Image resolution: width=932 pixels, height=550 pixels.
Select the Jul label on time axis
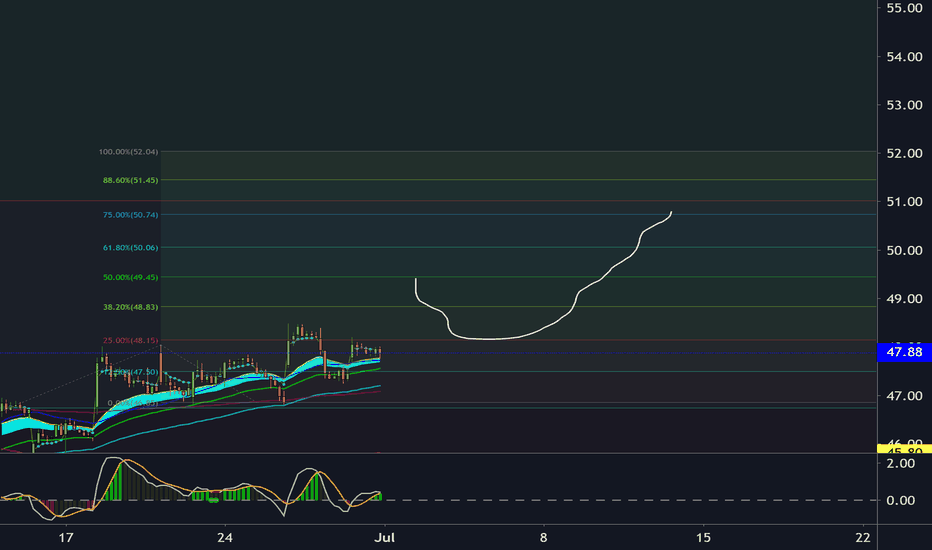click(385, 538)
